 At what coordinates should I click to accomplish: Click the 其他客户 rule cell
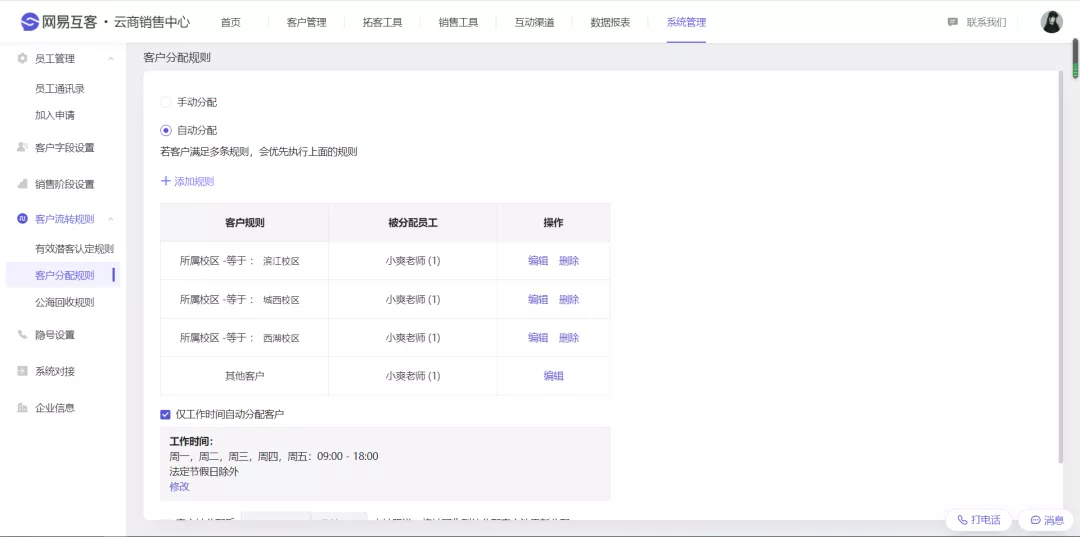pos(245,376)
